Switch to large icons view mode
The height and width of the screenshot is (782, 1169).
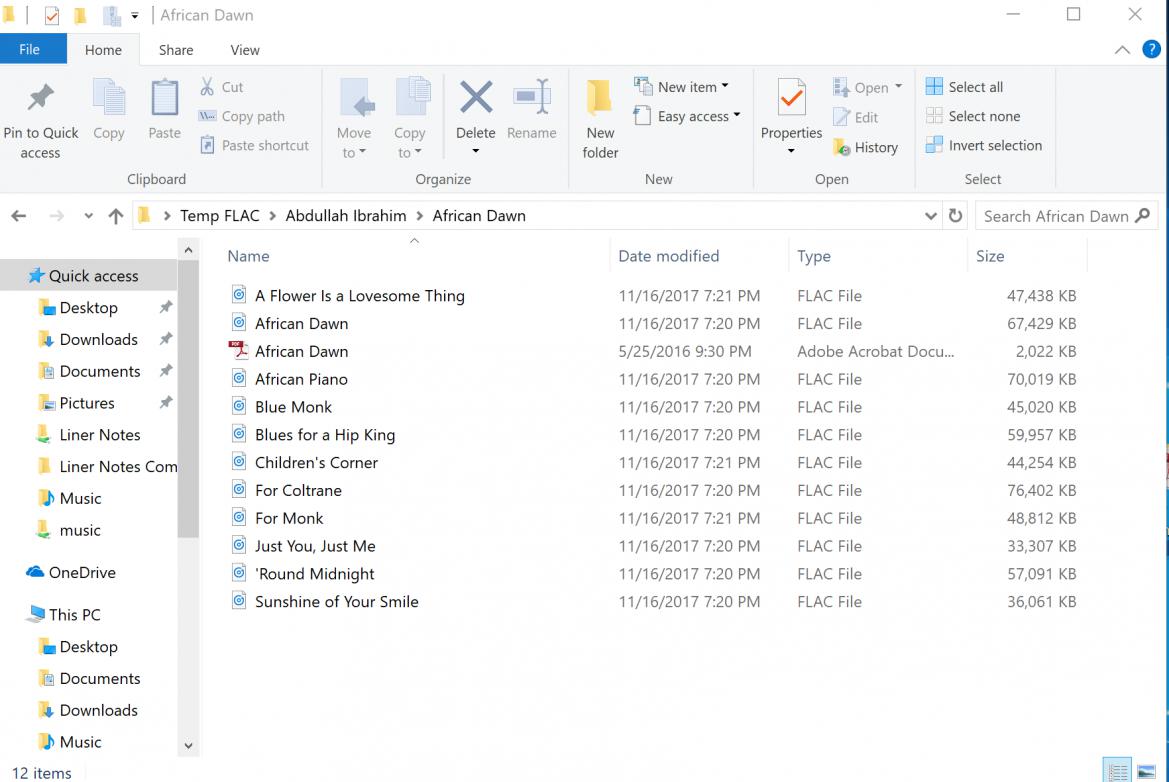click(1146, 771)
